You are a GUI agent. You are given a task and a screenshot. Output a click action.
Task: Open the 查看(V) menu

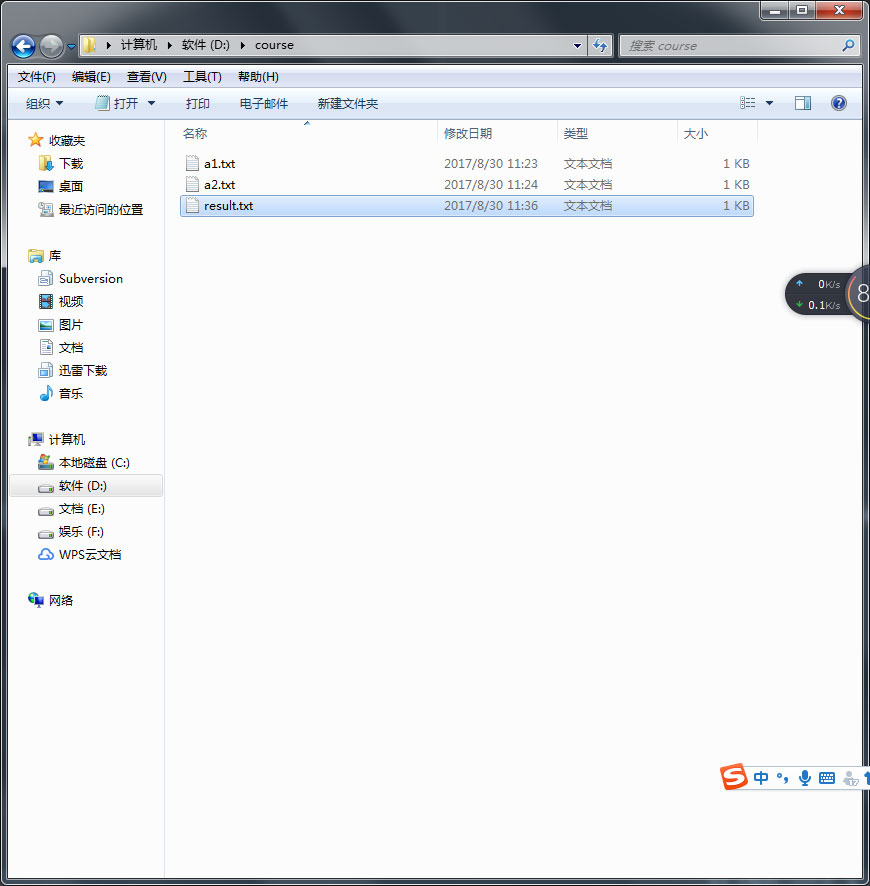[x=144, y=76]
